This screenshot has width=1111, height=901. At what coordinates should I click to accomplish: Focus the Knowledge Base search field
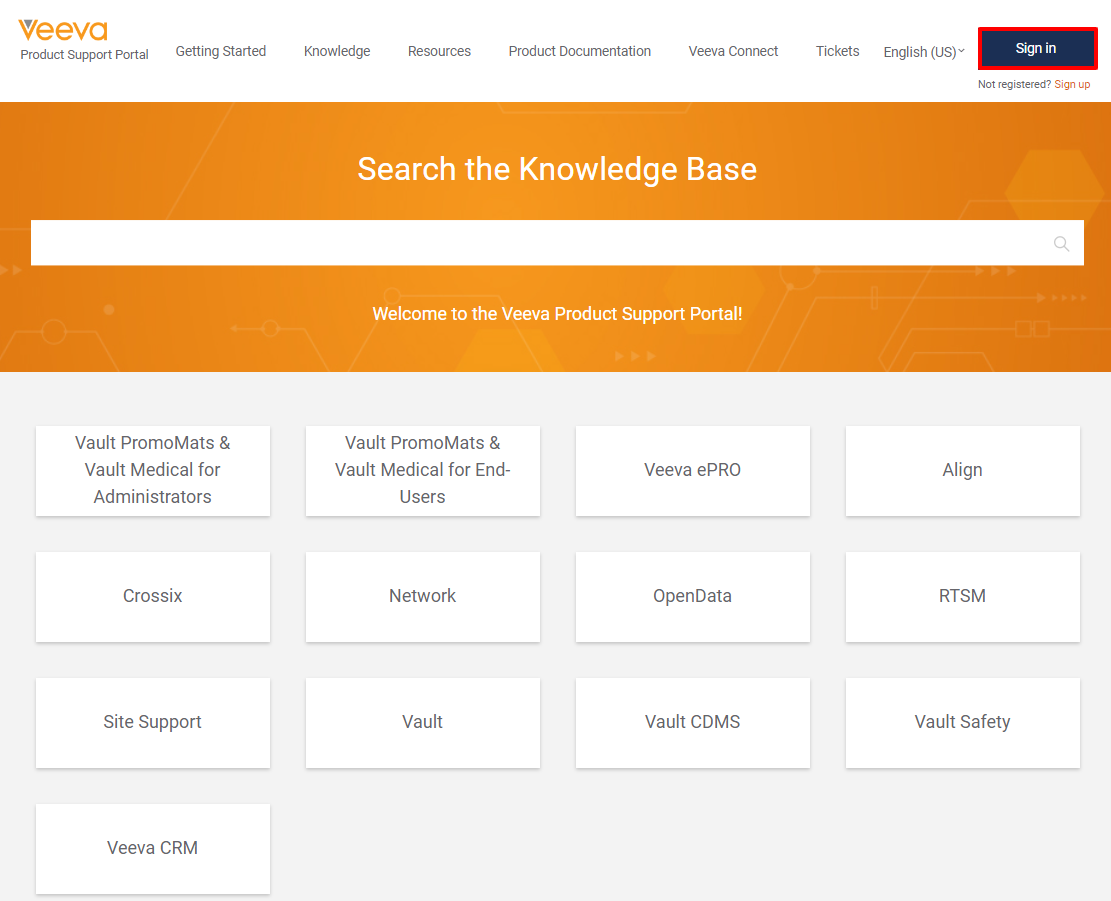[x=540, y=243]
